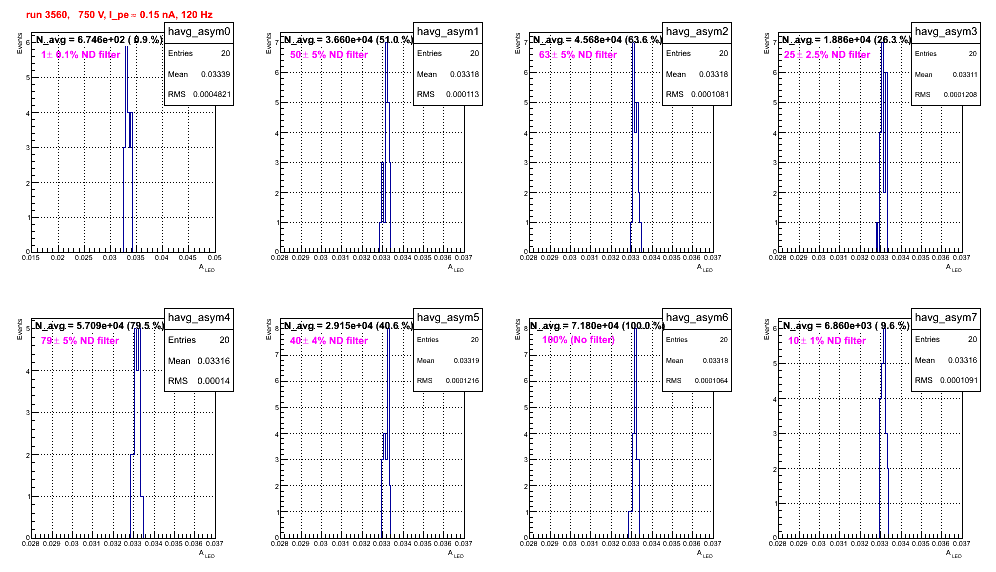The height and width of the screenshot is (572, 996).
Task: Pick the magenta 40± 4% ND filter label
Action: click(x=329, y=341)
